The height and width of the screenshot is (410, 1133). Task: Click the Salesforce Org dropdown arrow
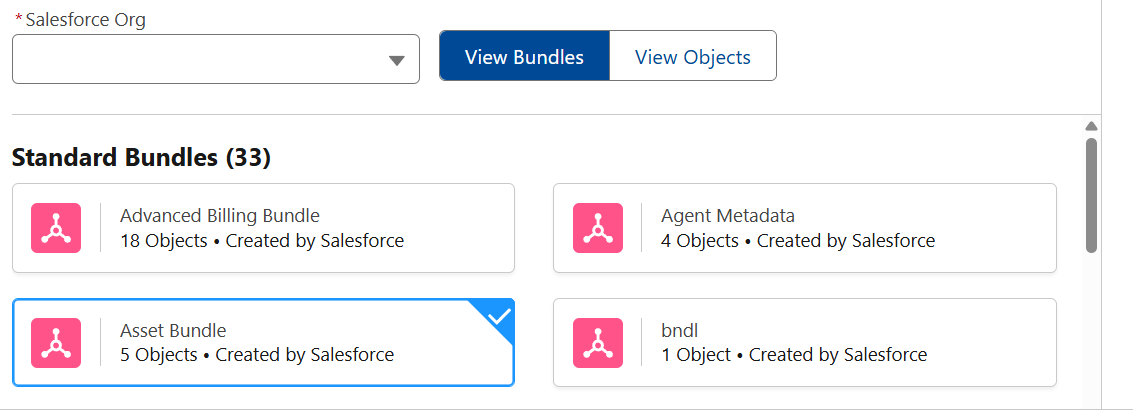(x=396, y=61)
